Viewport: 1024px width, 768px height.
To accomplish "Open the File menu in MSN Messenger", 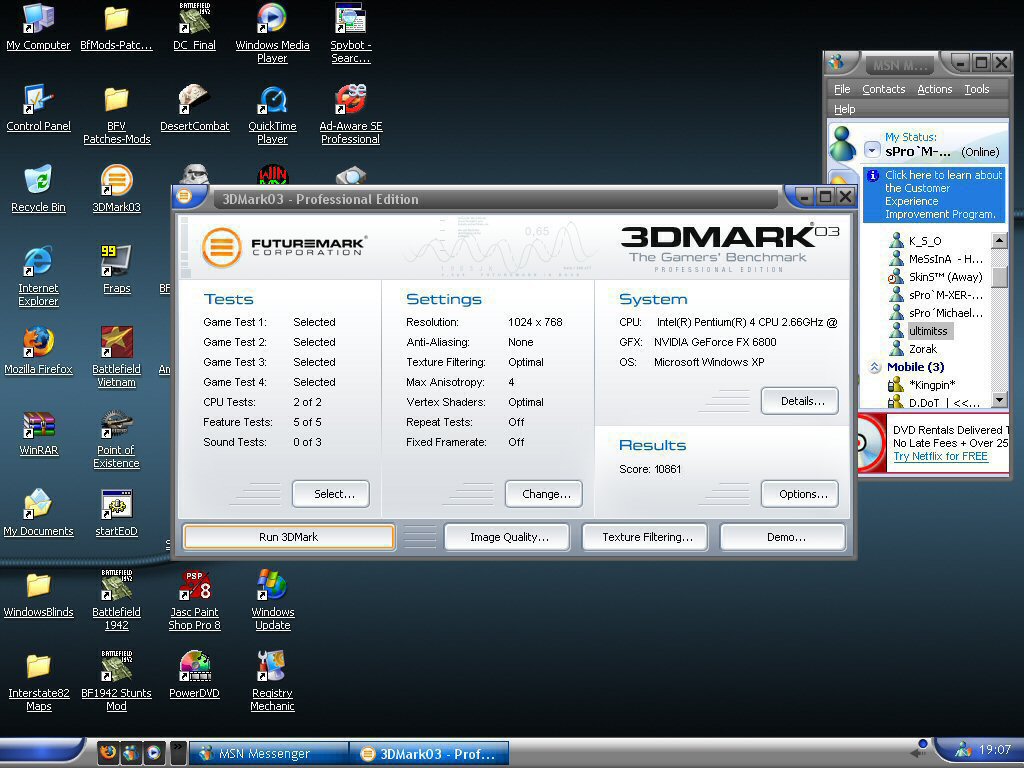I will [842, 89].
